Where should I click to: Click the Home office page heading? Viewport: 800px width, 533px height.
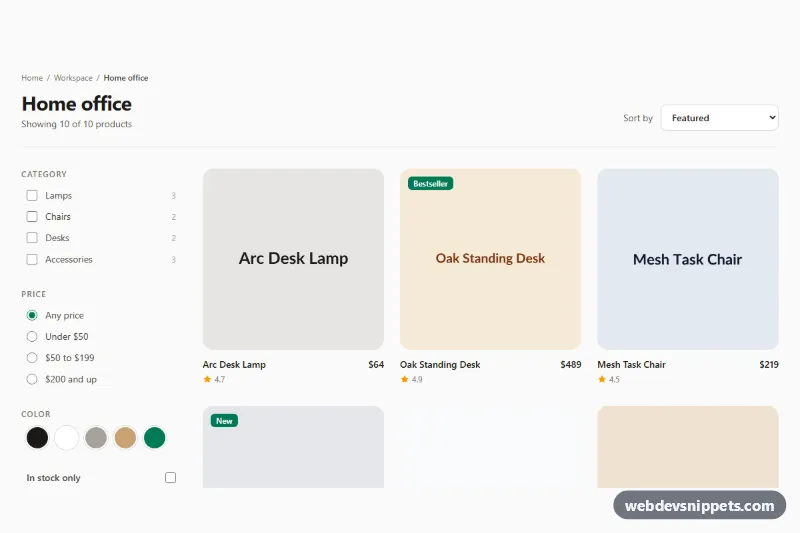click(x=77, y=104)
